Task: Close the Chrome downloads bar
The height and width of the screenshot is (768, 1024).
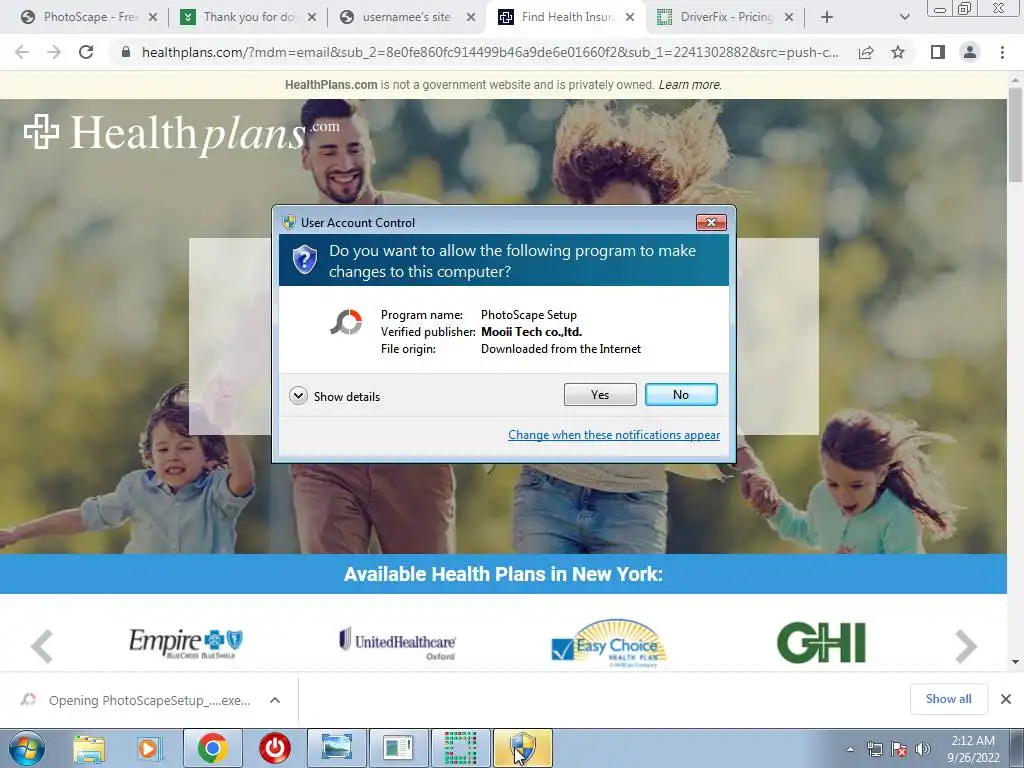Action: click(1006, 699)
